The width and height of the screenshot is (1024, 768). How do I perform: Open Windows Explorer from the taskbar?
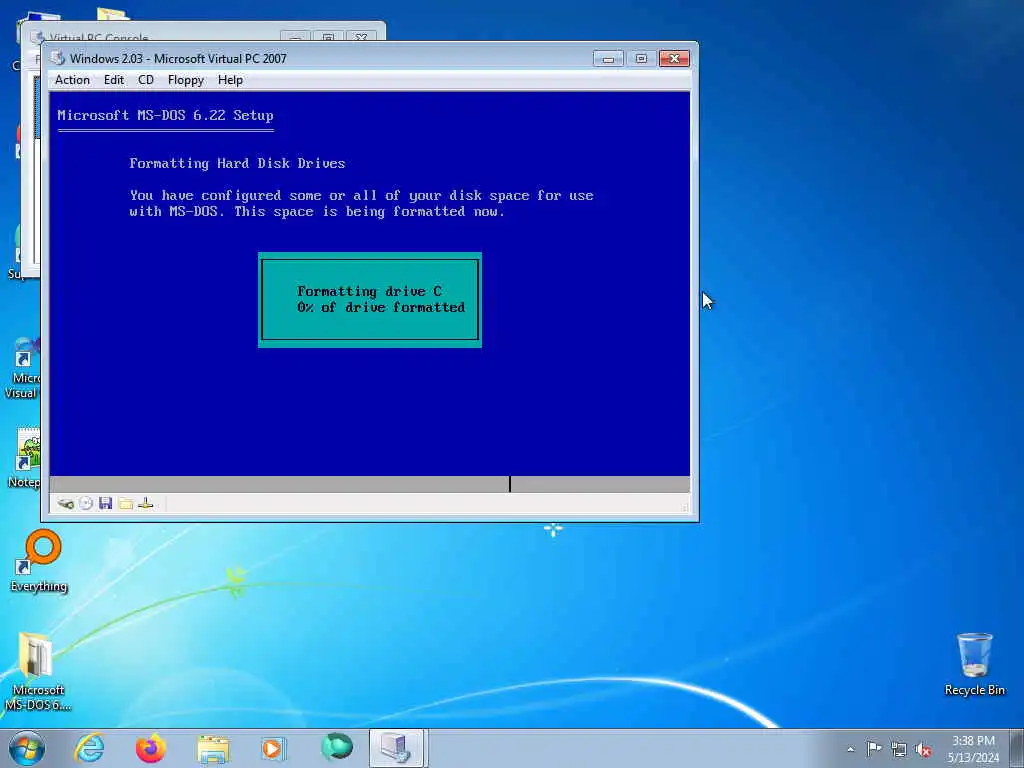[214, 748]
